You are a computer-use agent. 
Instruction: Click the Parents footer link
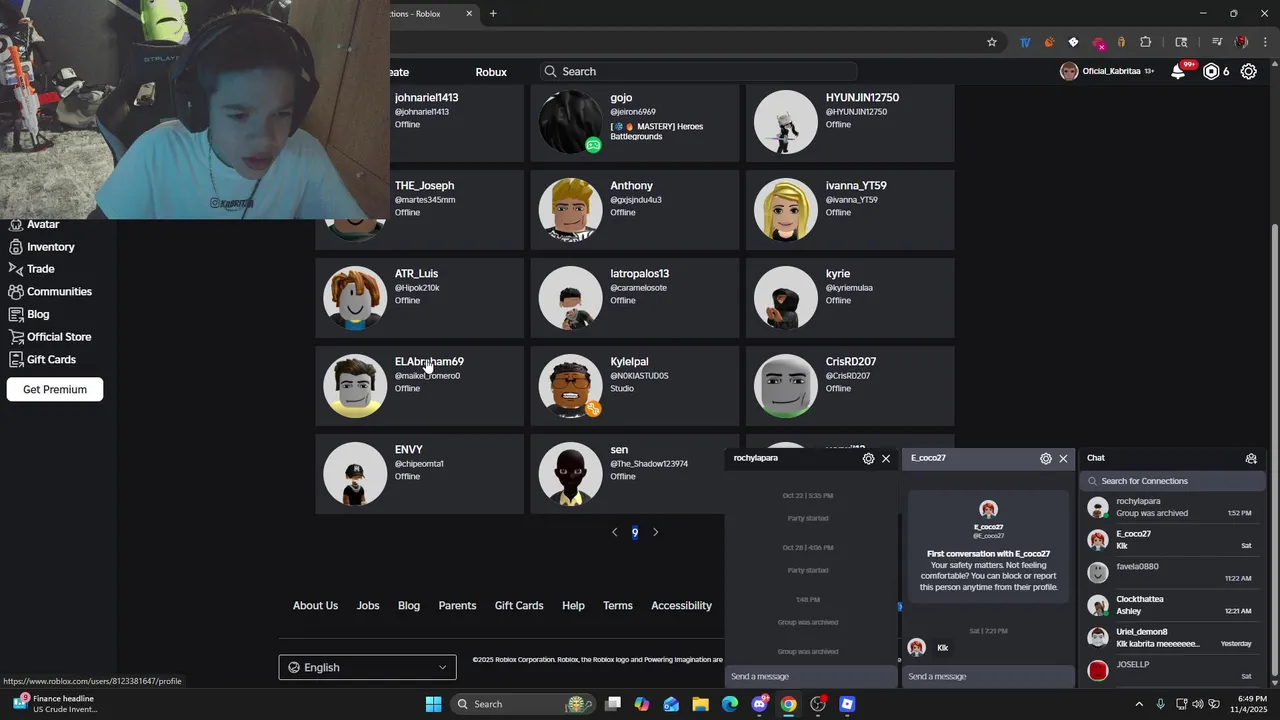coord(457,606)
